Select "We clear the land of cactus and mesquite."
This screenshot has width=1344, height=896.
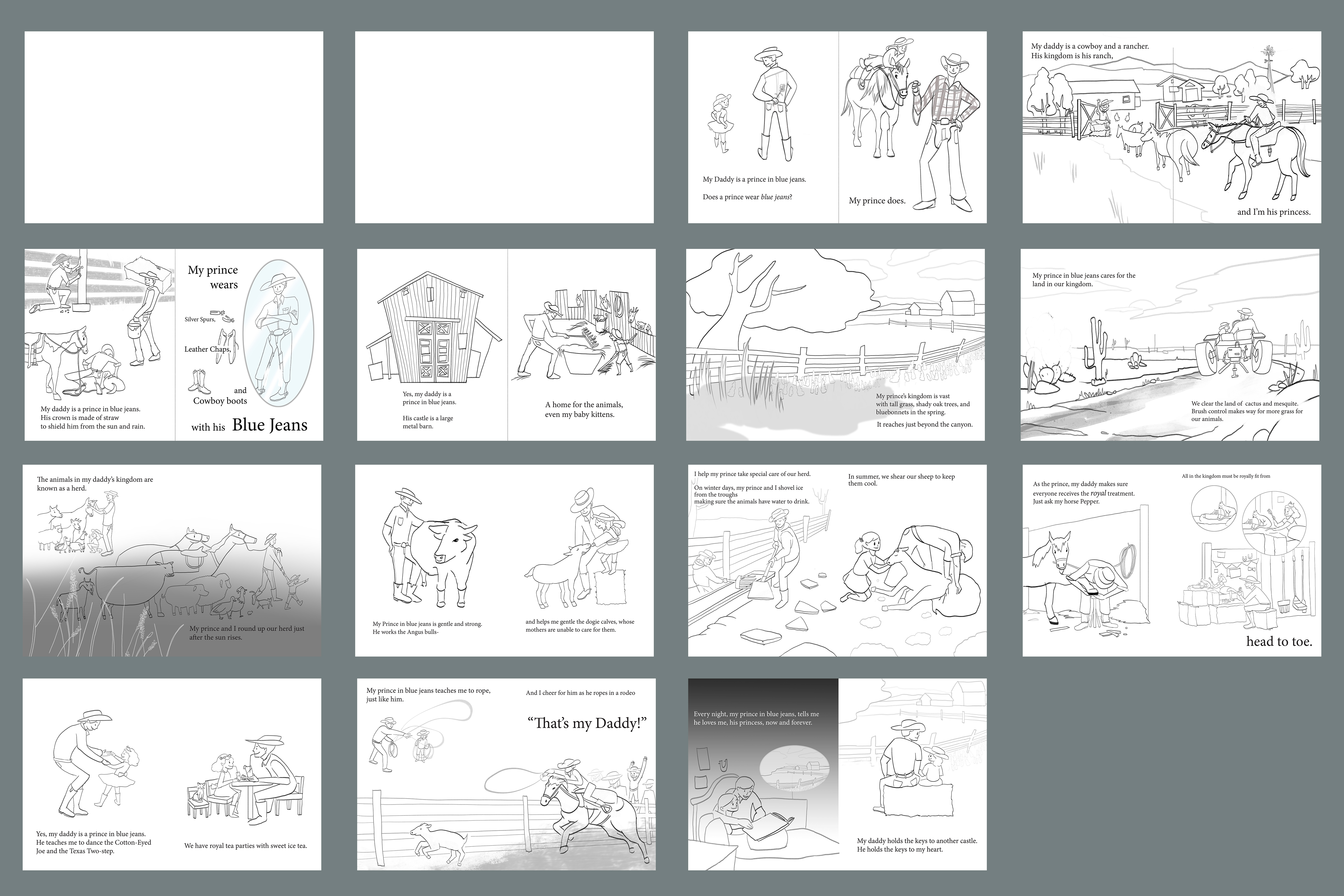tap(1245, 403)
